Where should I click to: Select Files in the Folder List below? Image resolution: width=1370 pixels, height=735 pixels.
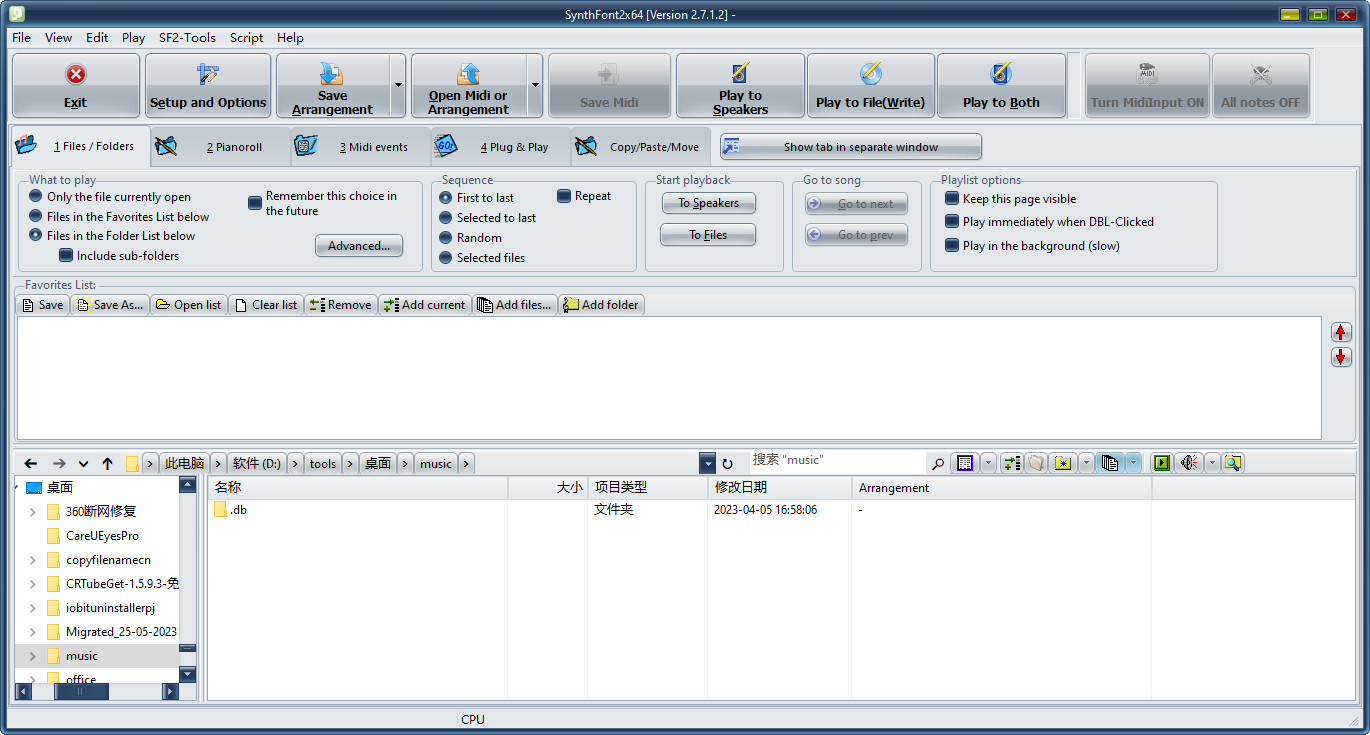coord(112,236)
